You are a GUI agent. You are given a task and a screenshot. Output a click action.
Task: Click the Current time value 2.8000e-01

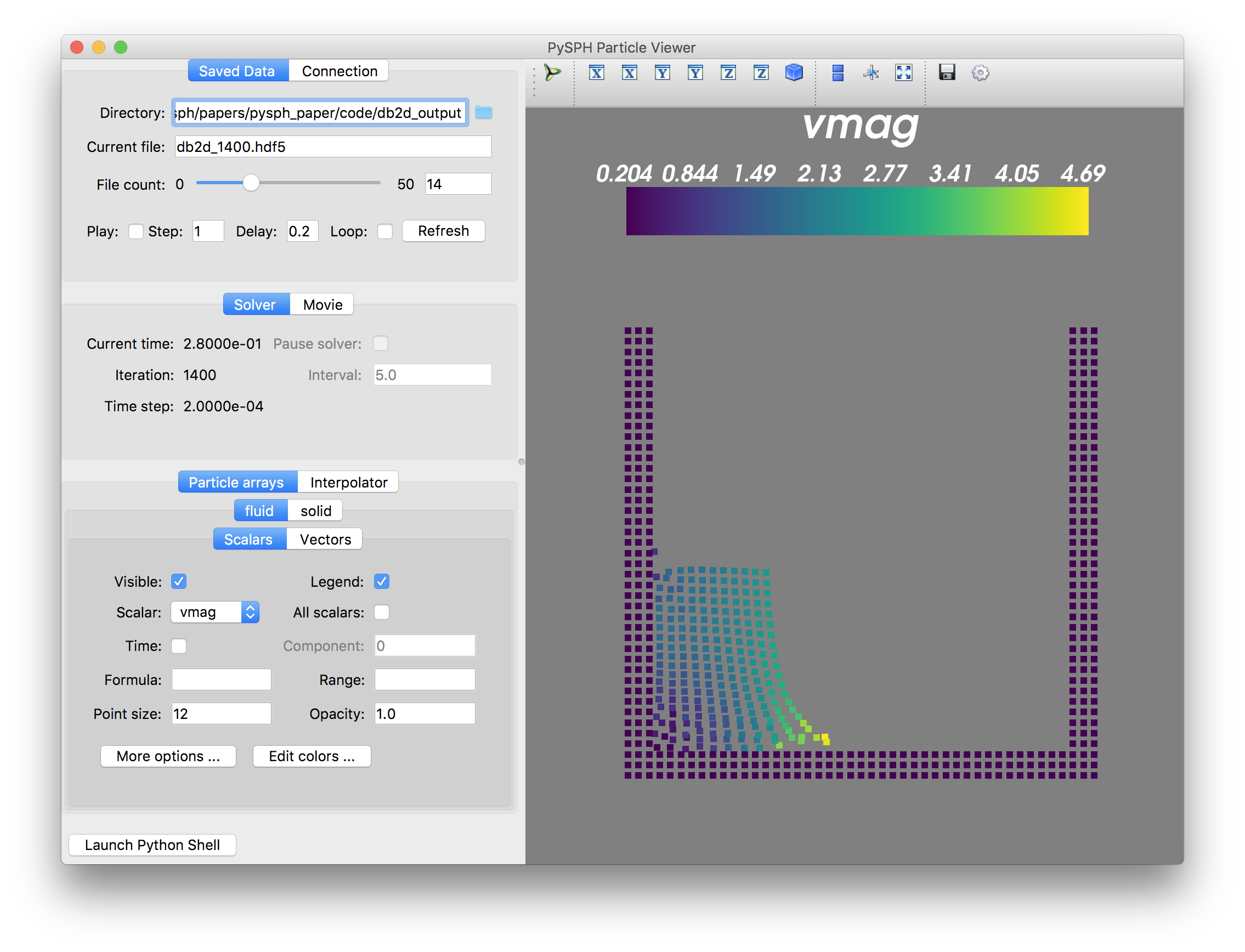pyautogui.click(x=222, y=343)
